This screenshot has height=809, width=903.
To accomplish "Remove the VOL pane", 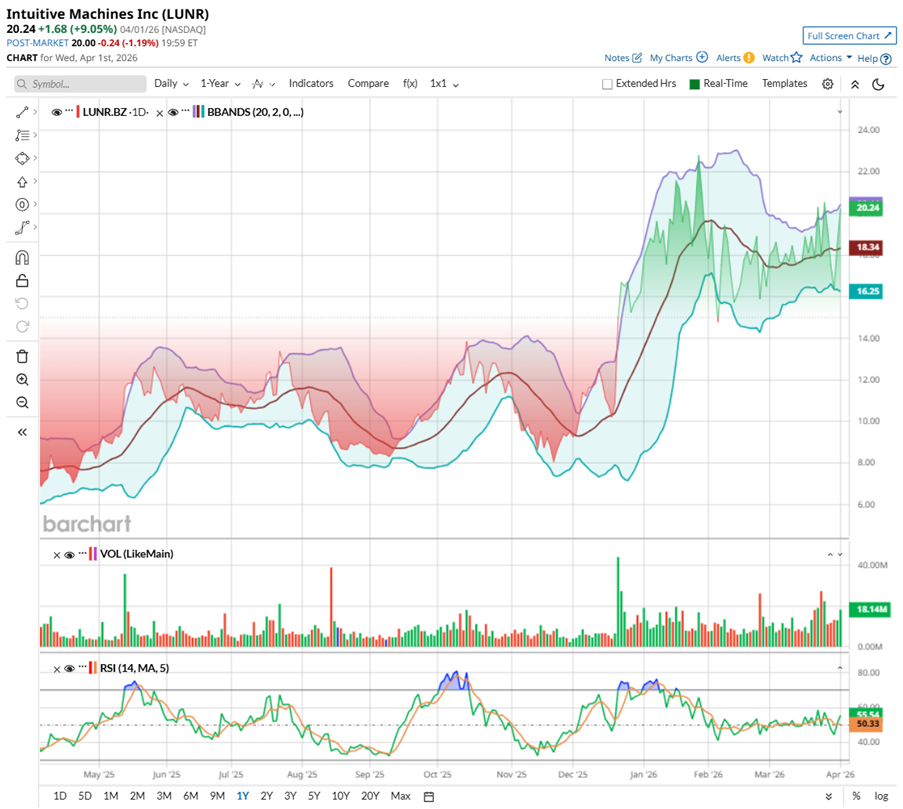I will tap(56, 555).
